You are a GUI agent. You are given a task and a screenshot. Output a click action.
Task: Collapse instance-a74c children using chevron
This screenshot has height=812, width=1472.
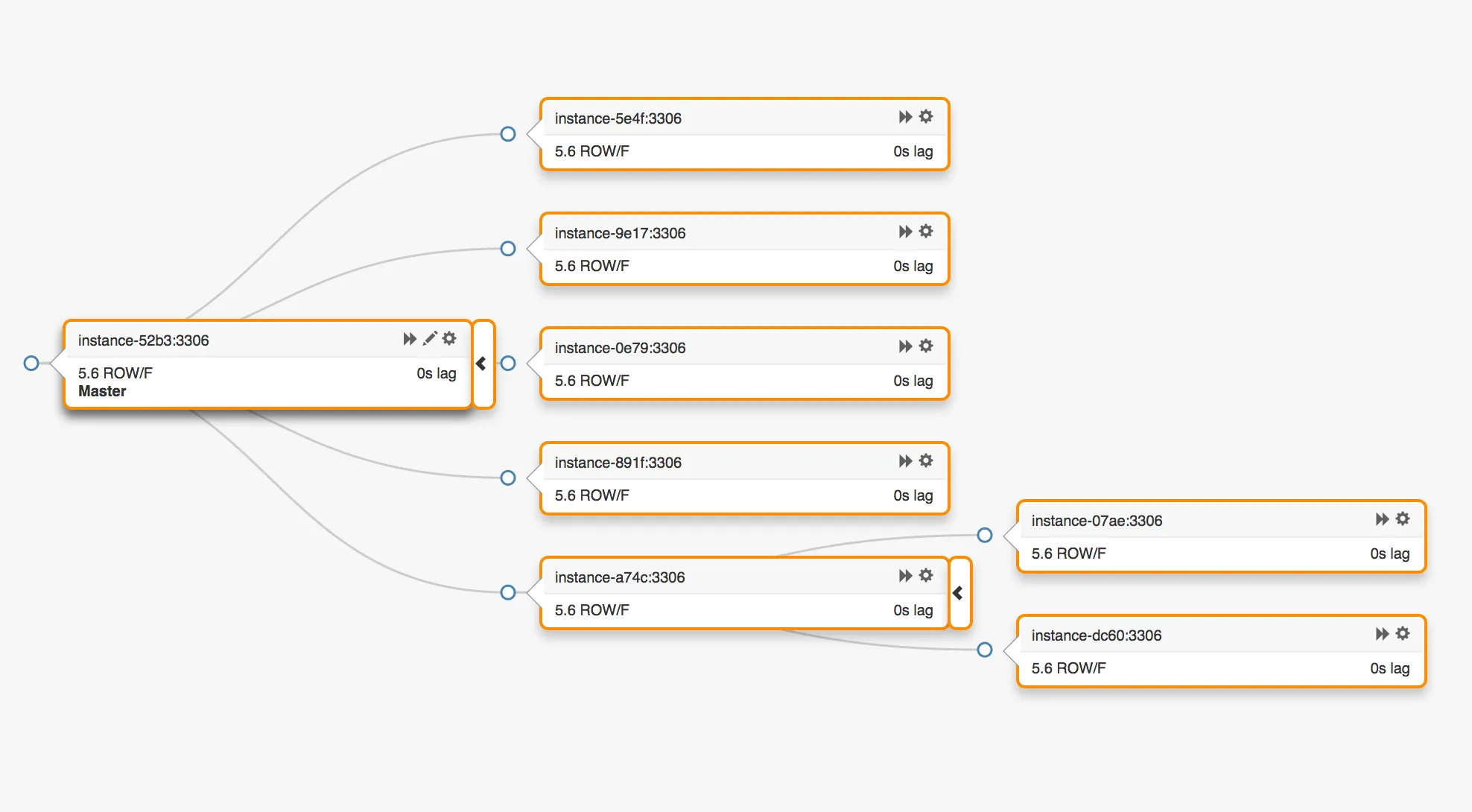[x=959, y=593]
